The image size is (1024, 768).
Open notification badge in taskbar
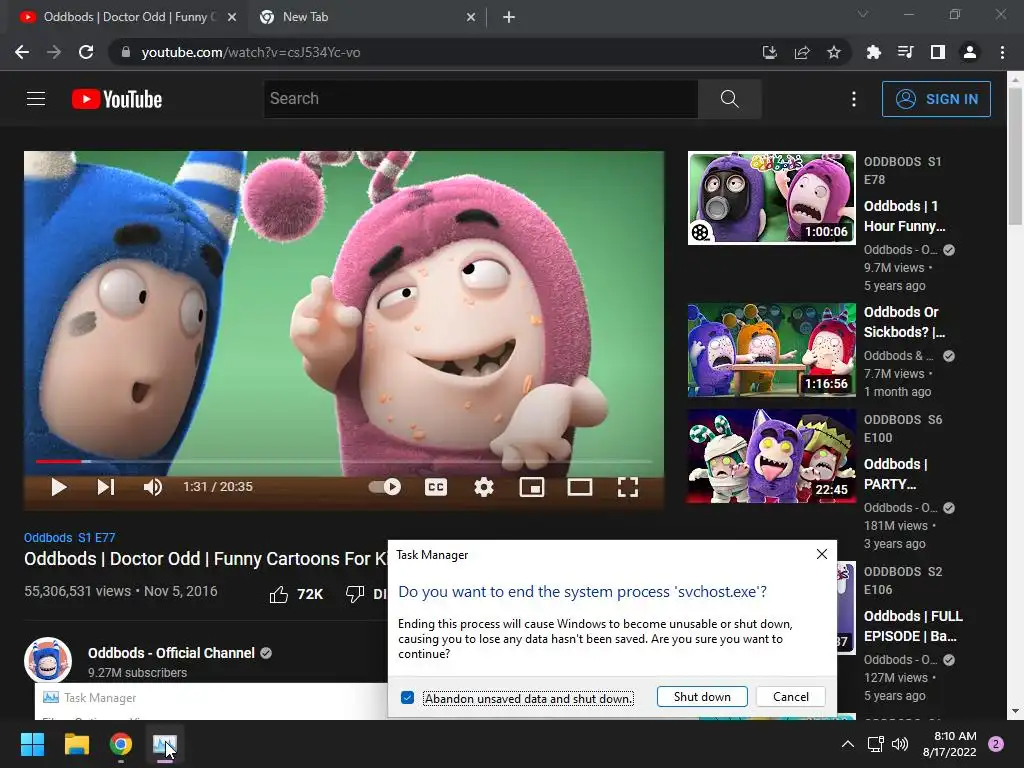pyautogui.click(x=996, y=744)
